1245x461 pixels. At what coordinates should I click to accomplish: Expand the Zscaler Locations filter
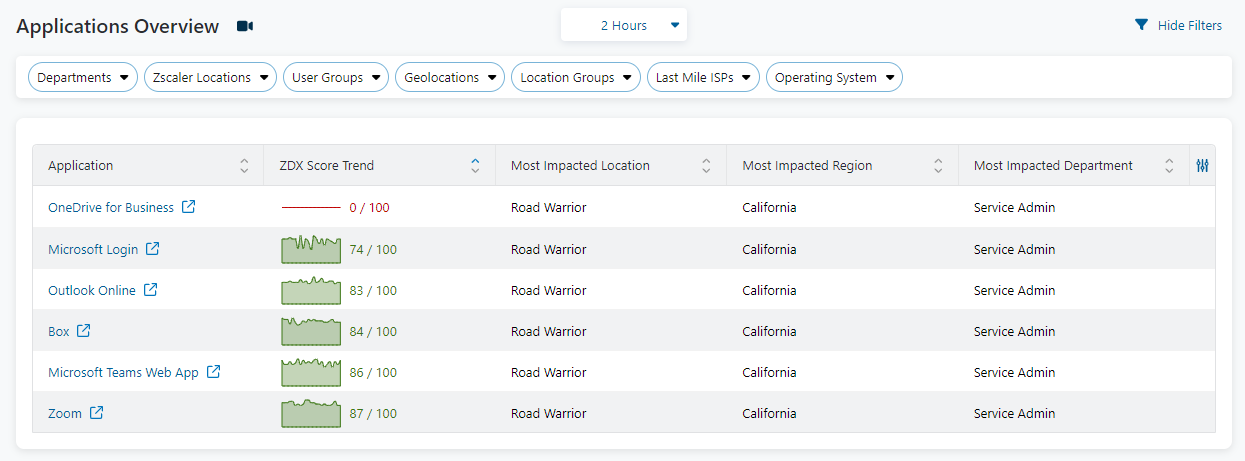(x=210, y=78)
